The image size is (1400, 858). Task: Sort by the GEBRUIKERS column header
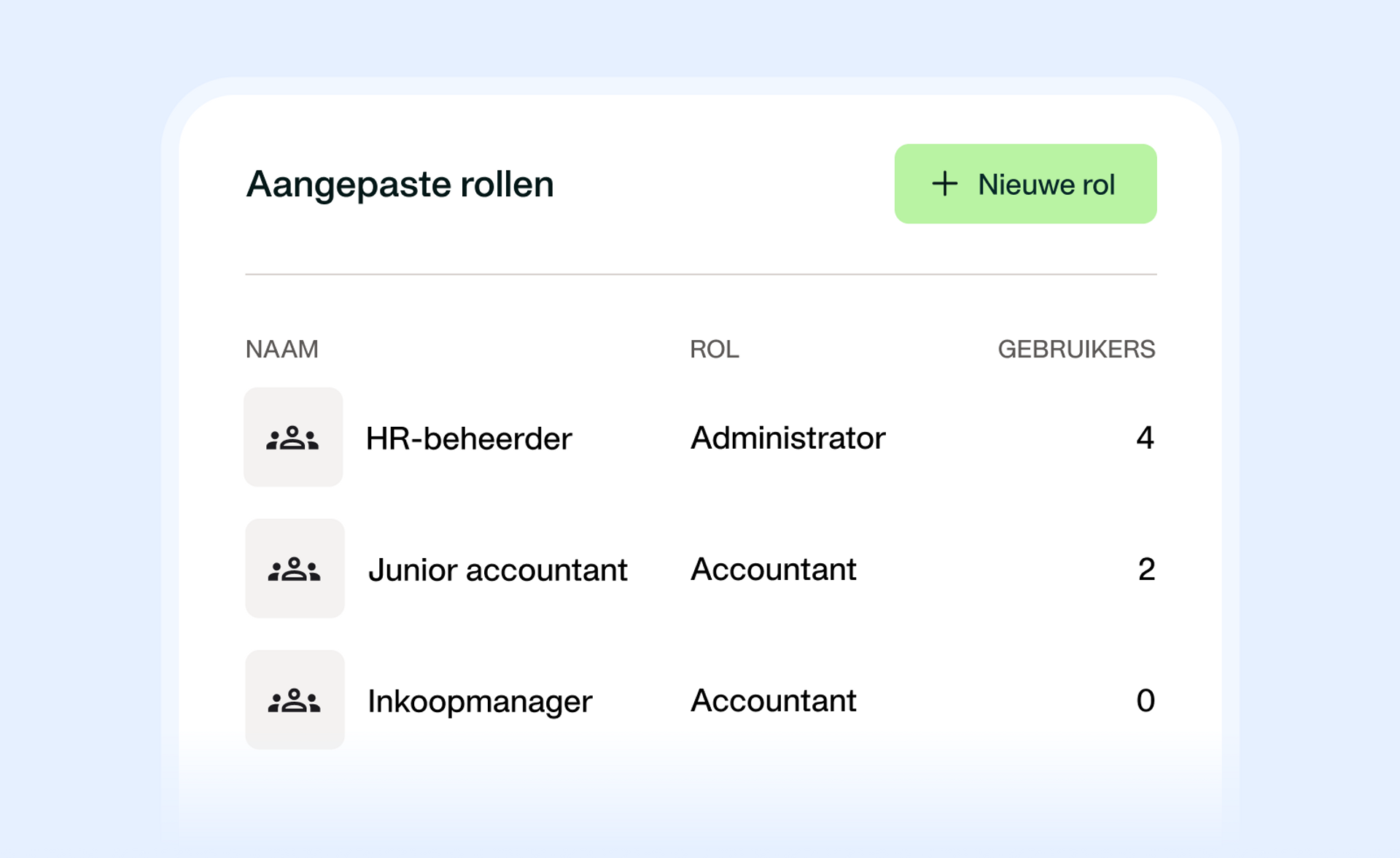pyautogui.click(x=1076, y=349)
